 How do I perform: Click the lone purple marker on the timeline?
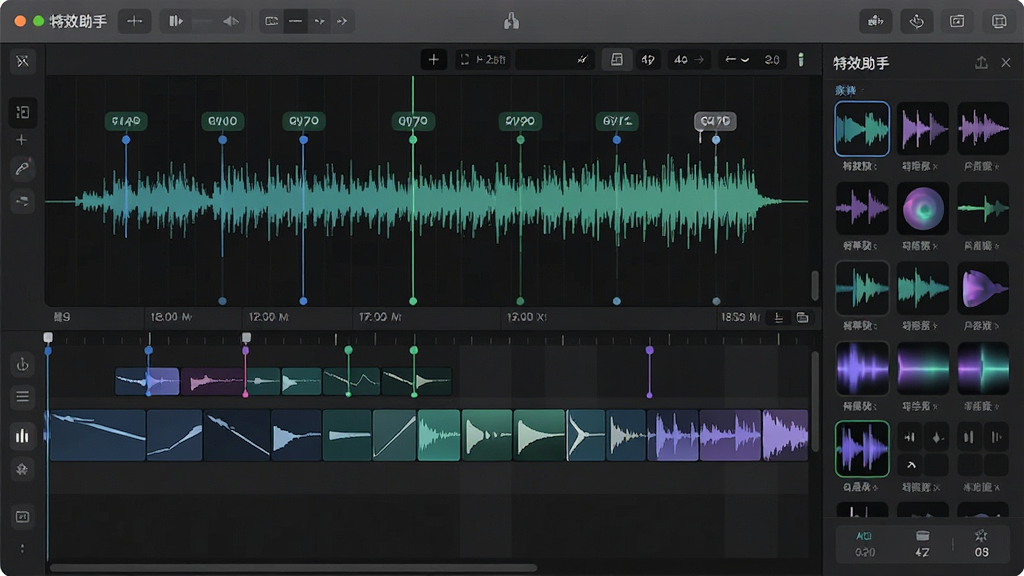point(649,372)
